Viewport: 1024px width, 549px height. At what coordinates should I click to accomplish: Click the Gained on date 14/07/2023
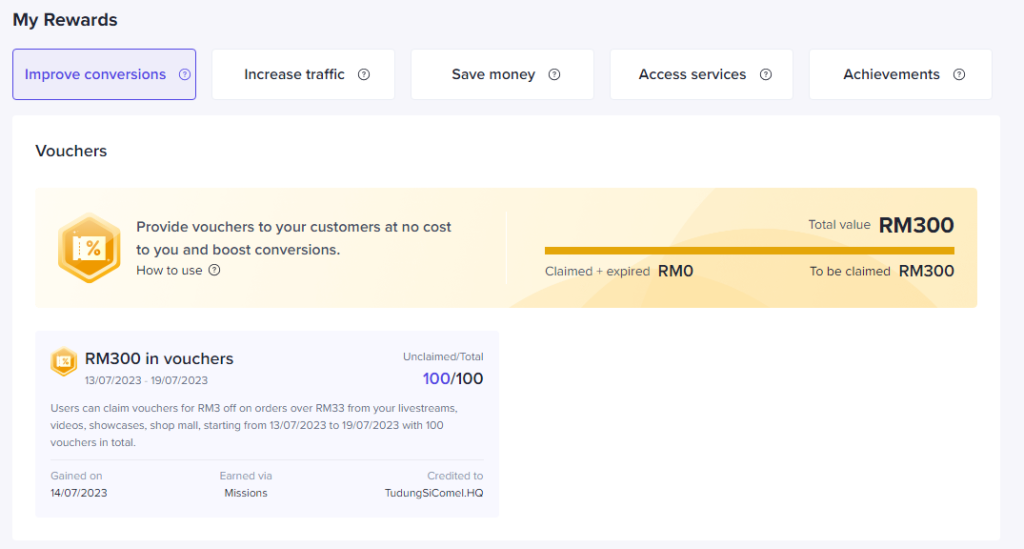click(79, 493)
